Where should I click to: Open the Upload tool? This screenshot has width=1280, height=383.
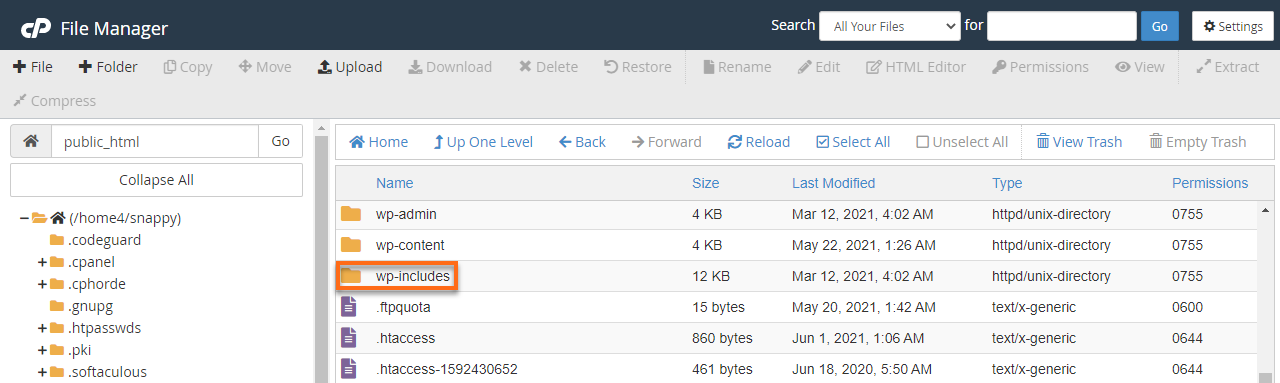pos(350,67)
